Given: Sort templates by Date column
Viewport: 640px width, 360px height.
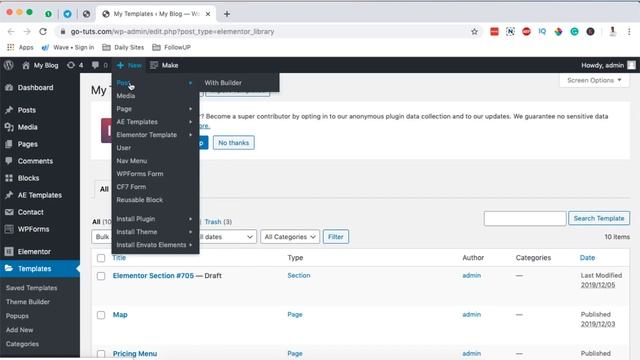Looking at the screenshot, I should (587, 258).
